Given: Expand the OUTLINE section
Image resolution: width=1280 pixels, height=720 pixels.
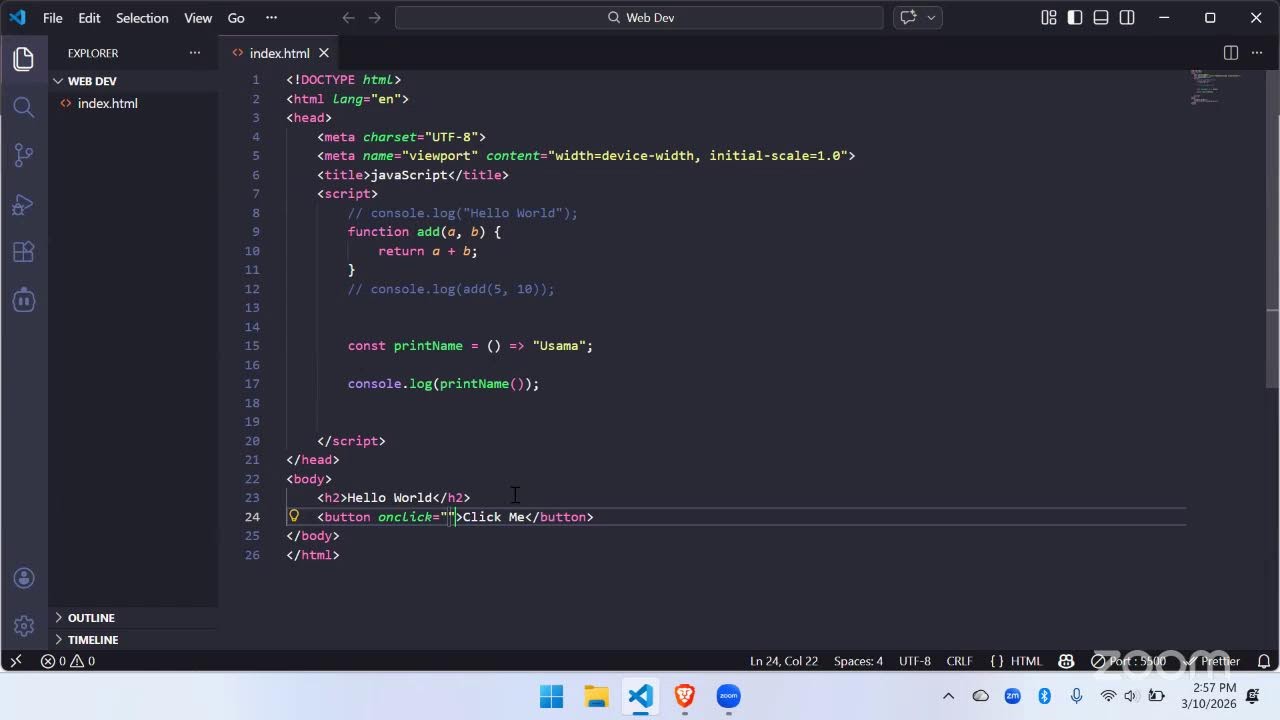Looking at the screenshot, I should coord(133,618).
